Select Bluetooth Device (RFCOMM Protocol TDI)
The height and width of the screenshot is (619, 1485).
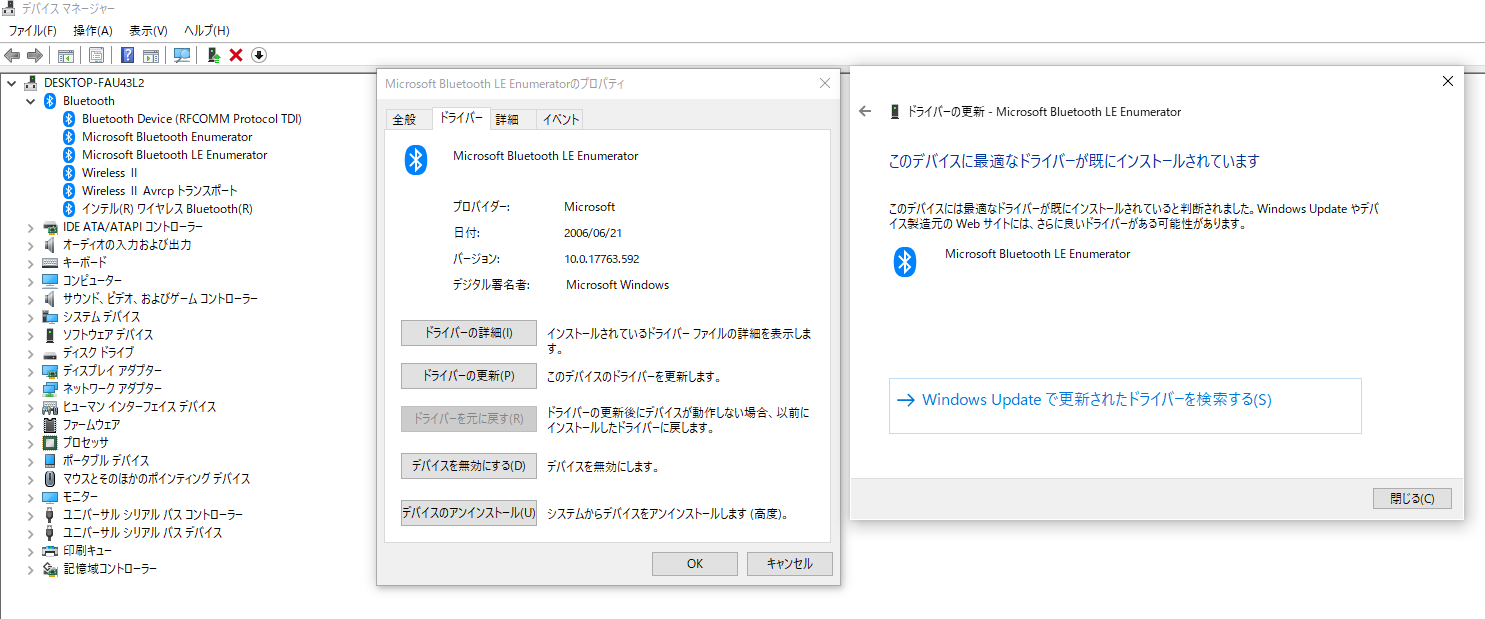[x=191, y=119]
